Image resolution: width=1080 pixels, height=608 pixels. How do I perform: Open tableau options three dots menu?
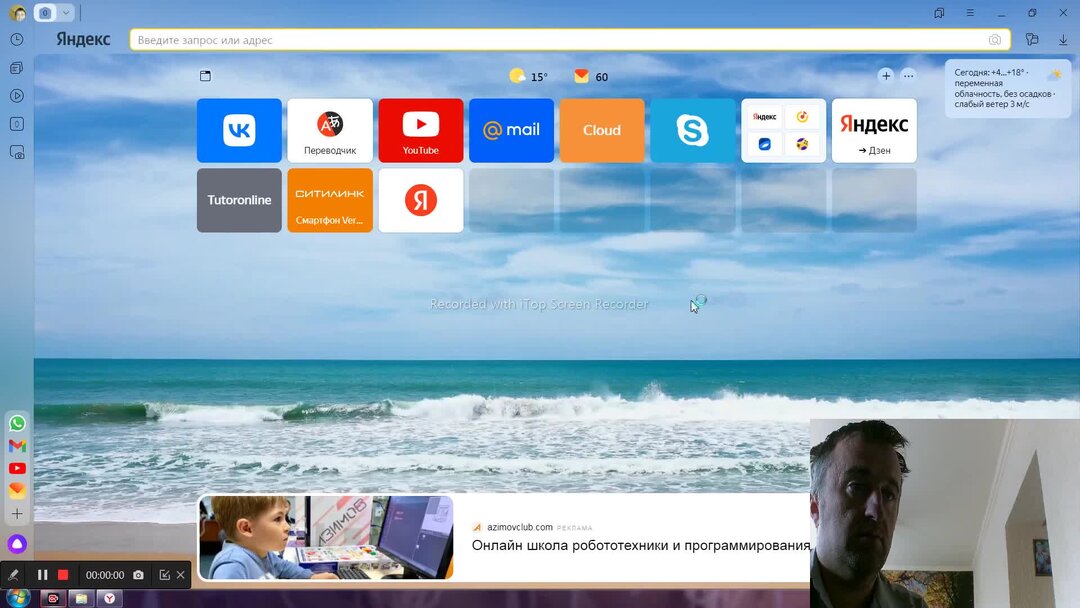pos(908,76)
